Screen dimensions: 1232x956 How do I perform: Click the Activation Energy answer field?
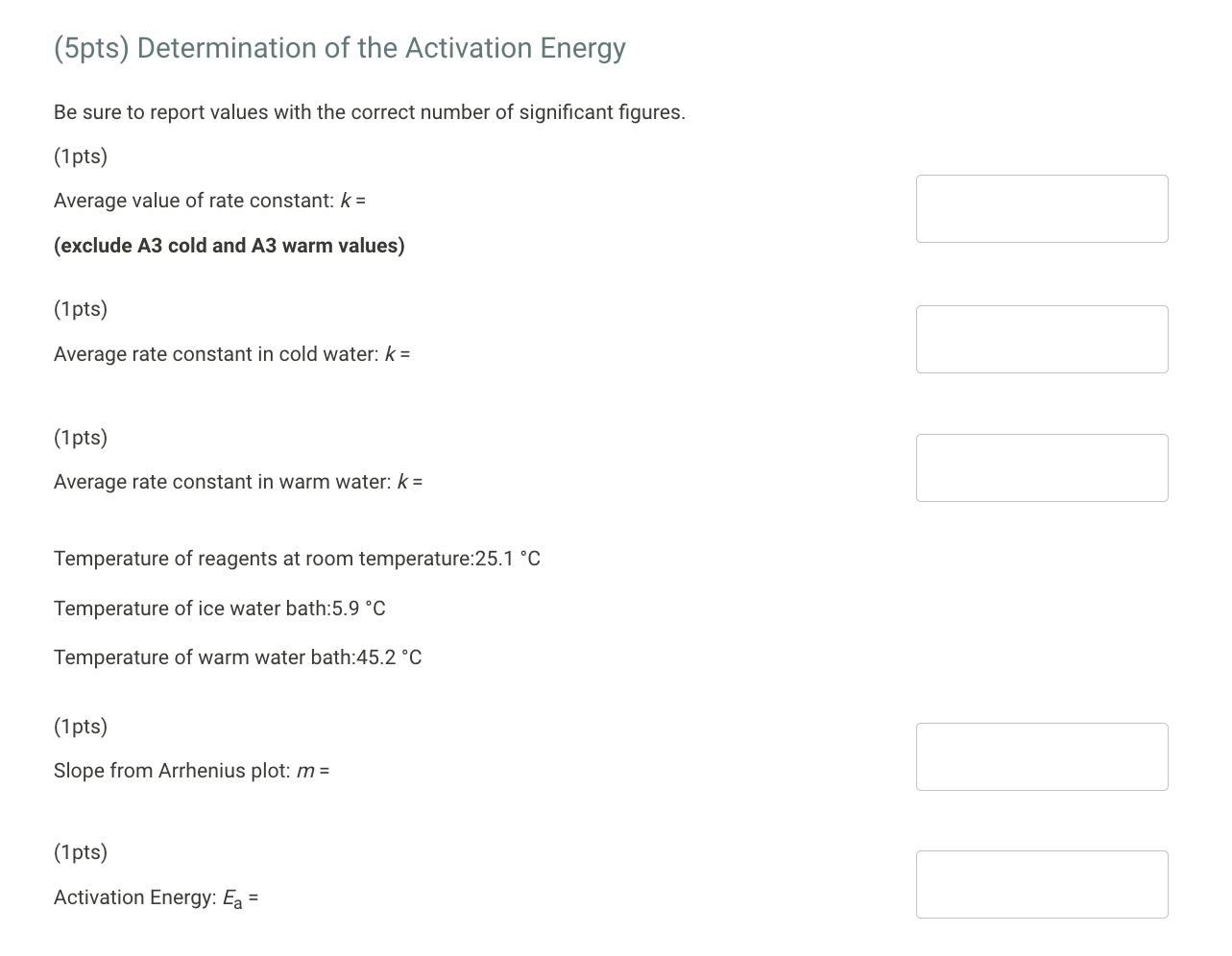coord(1042,884)
